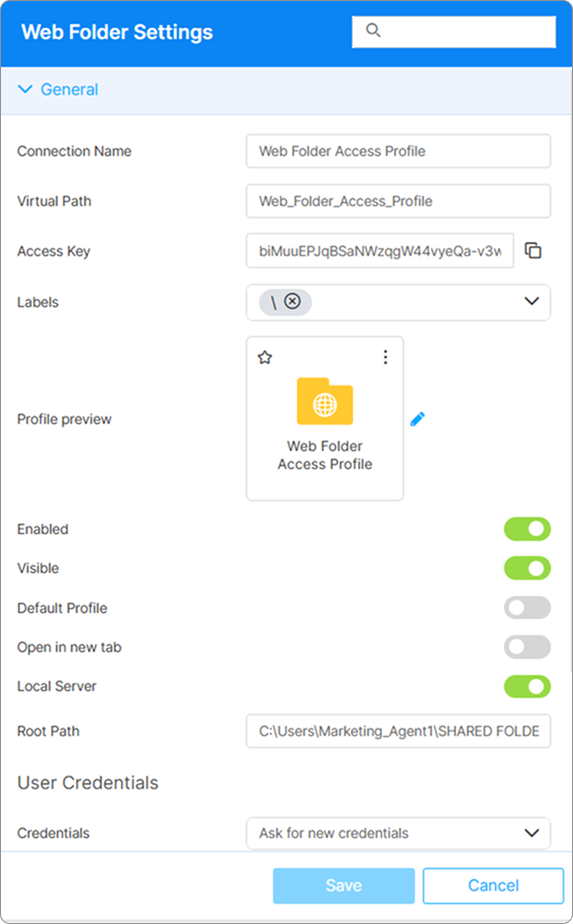
Task: Open the profile preview three-dot menu
Action: point(386,357)
